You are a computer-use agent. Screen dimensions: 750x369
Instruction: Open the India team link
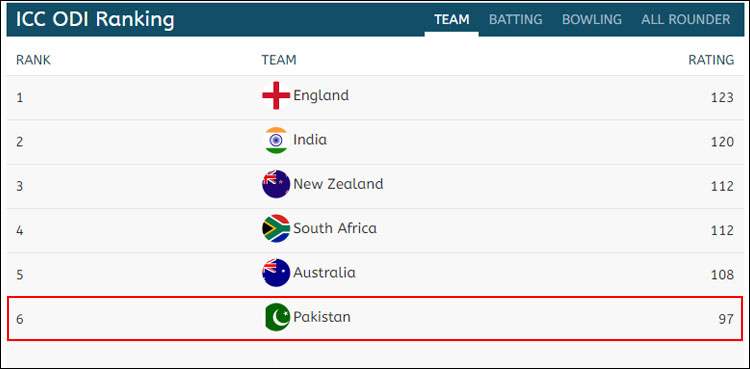pos(310,140)
